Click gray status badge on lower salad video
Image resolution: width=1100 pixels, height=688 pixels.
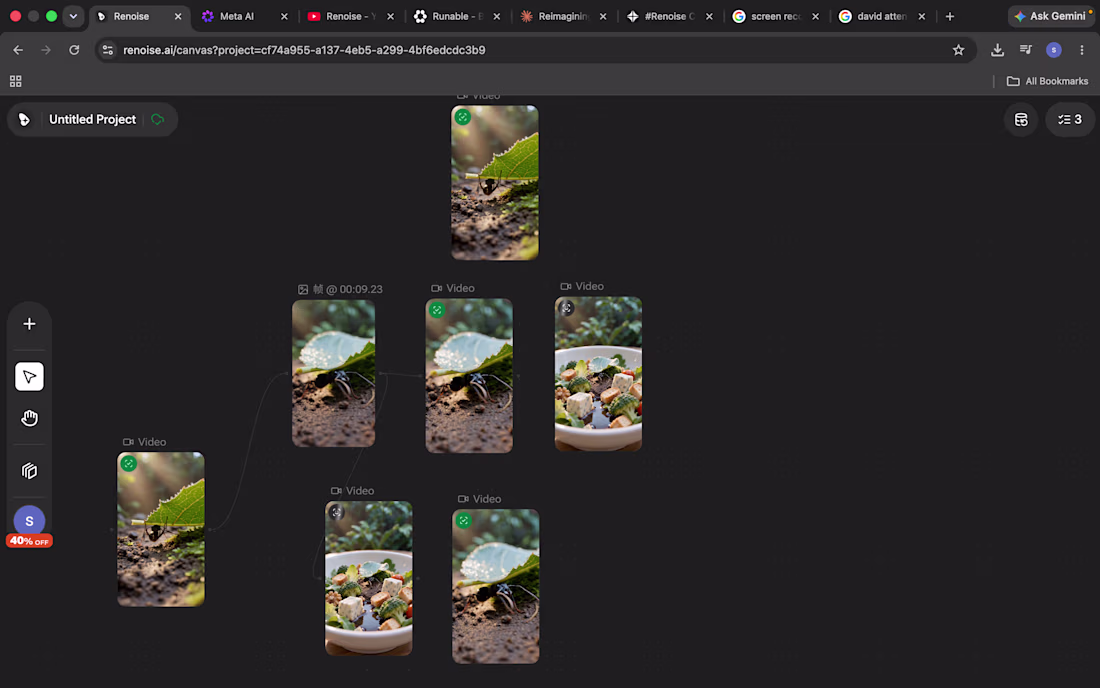point(336,513)
